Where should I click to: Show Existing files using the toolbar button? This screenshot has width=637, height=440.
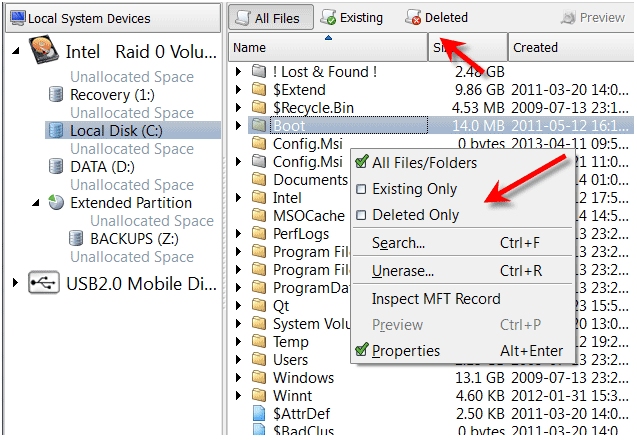[x=352, y=17]
